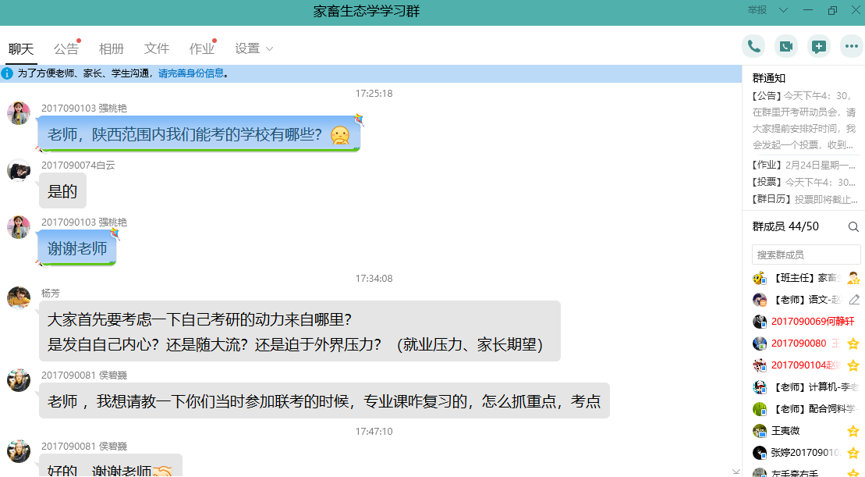Click the pencil edit icon beside 语文 teacher
Screen dimensions: 865x477
coord(854,300)
